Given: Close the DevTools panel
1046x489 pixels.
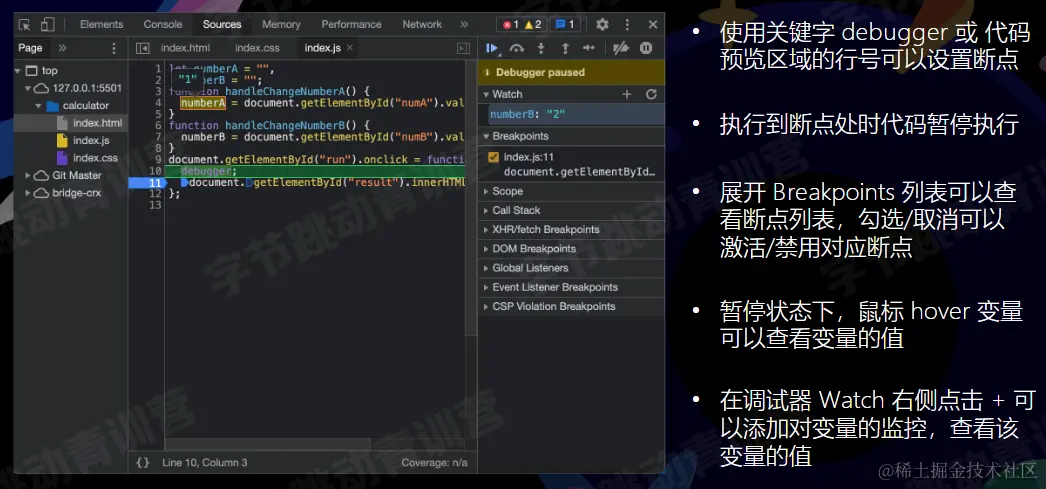Looking at the screenshot, I should coord(652,25).
